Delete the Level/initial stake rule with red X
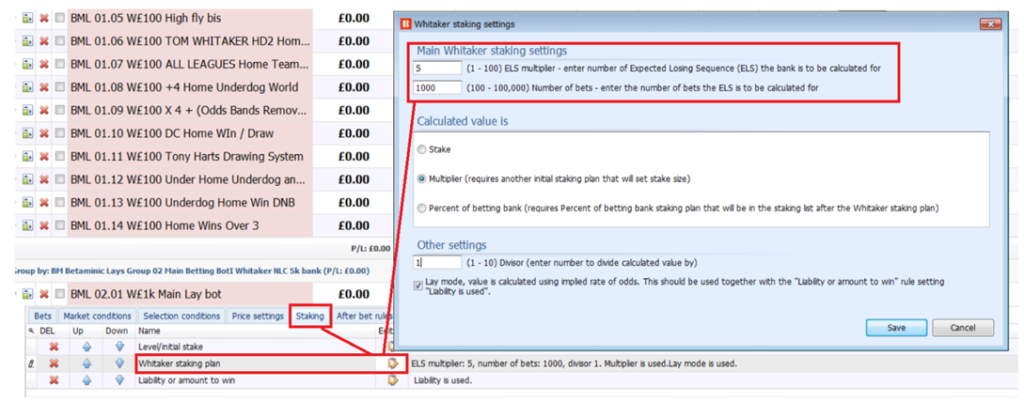 [x=55, y=345]
